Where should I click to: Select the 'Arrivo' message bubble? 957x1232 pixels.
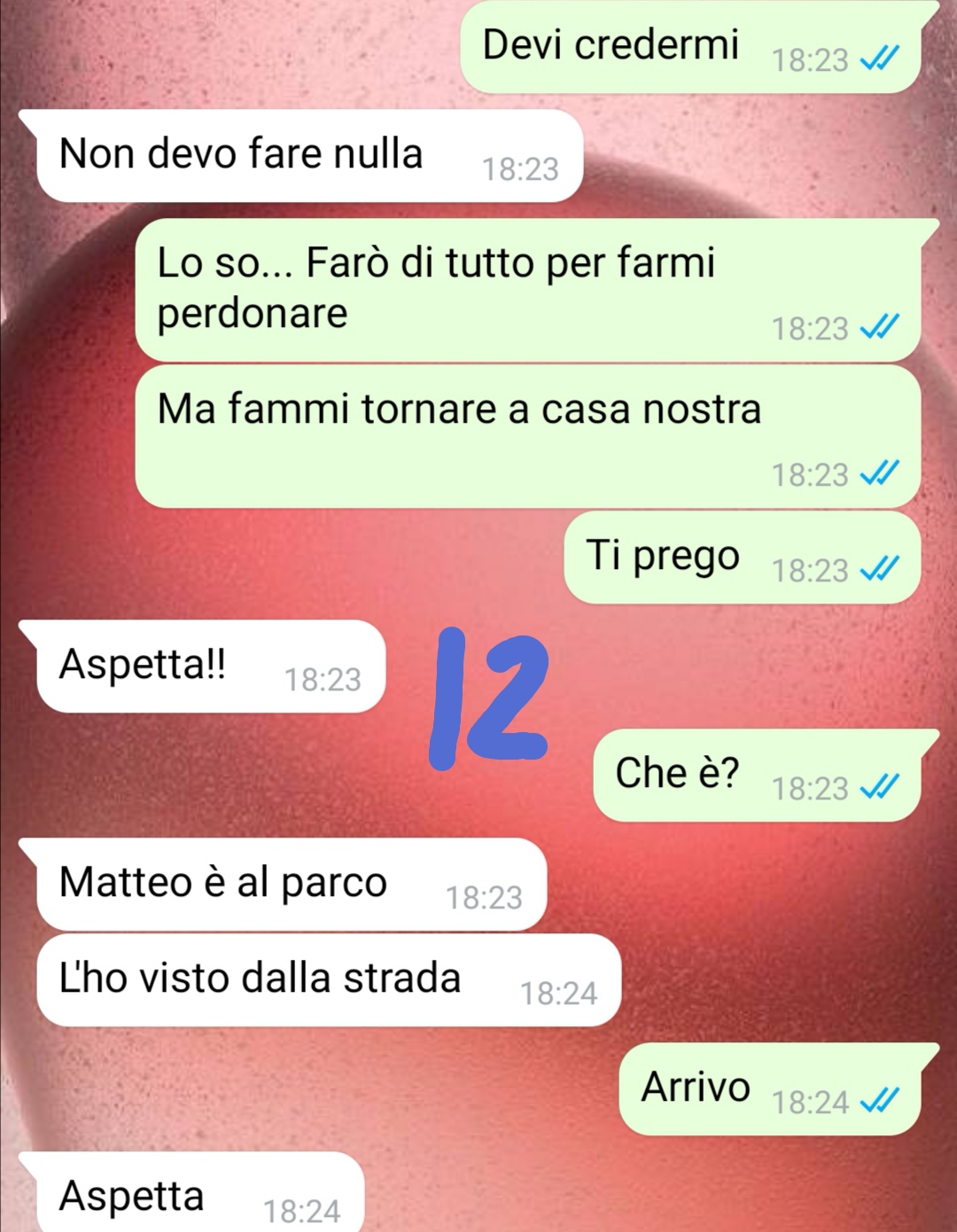(771, 1088)
